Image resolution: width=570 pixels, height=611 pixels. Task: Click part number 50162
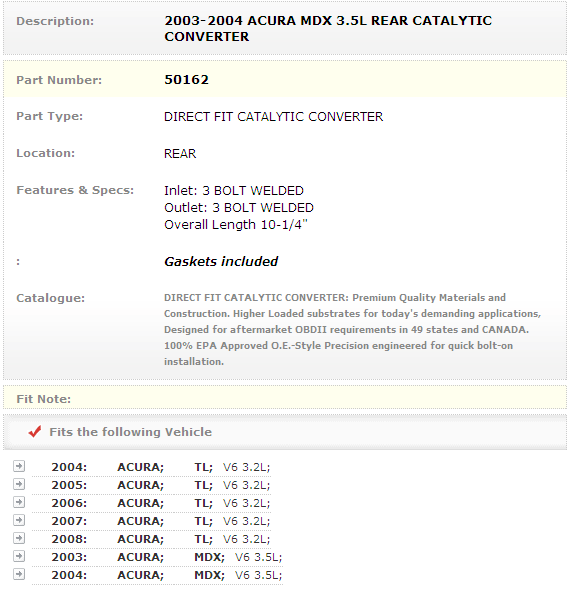[187, 79]
